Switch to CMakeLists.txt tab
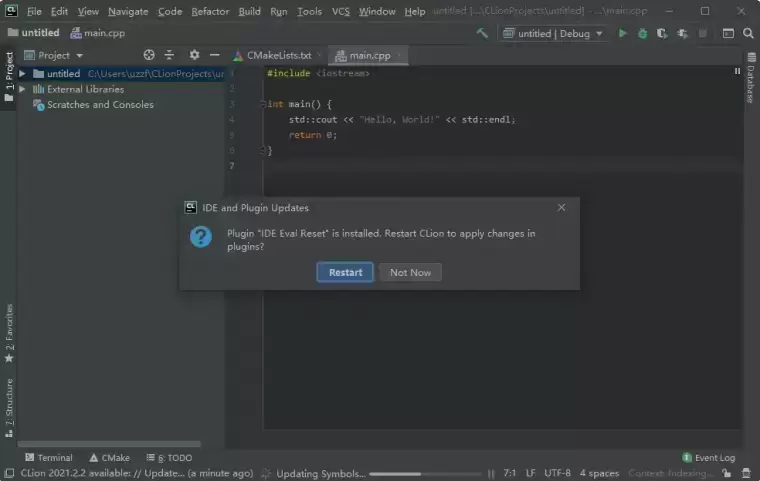 point(279,55)
